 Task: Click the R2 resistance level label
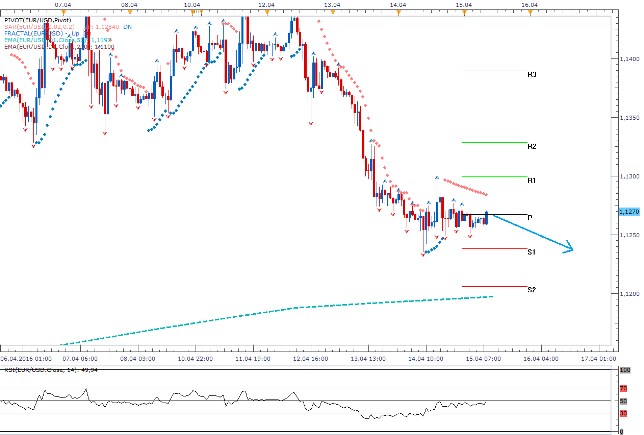(x=532, y=146)
